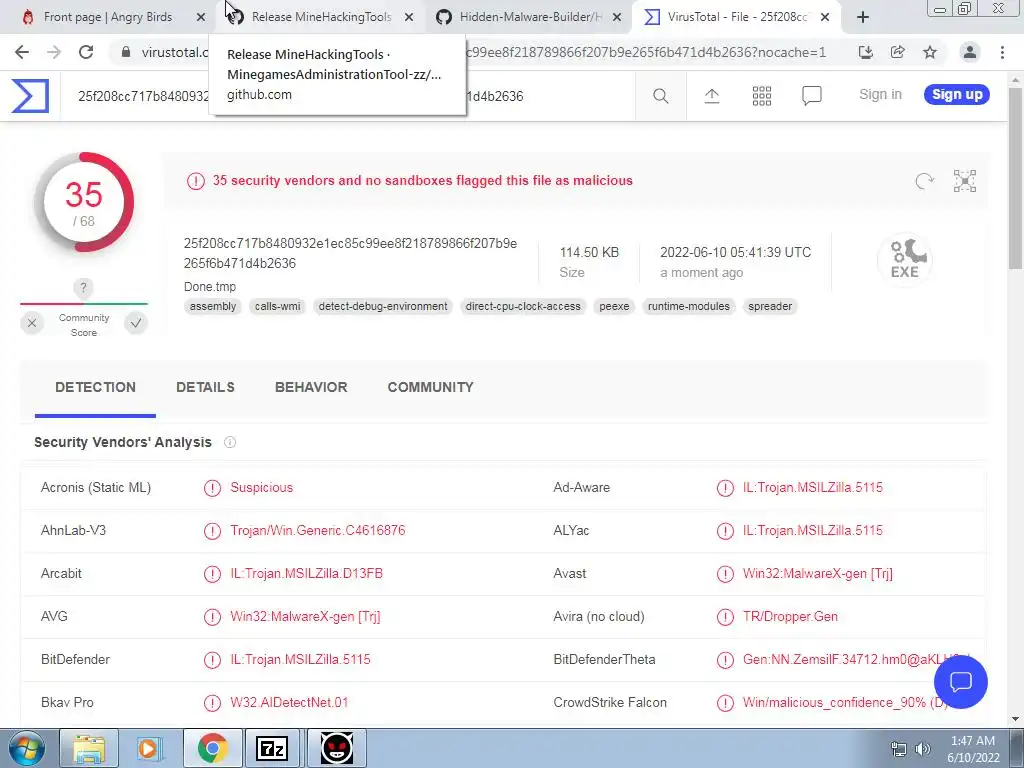Click the EXE file type icon

click(904, 259)
